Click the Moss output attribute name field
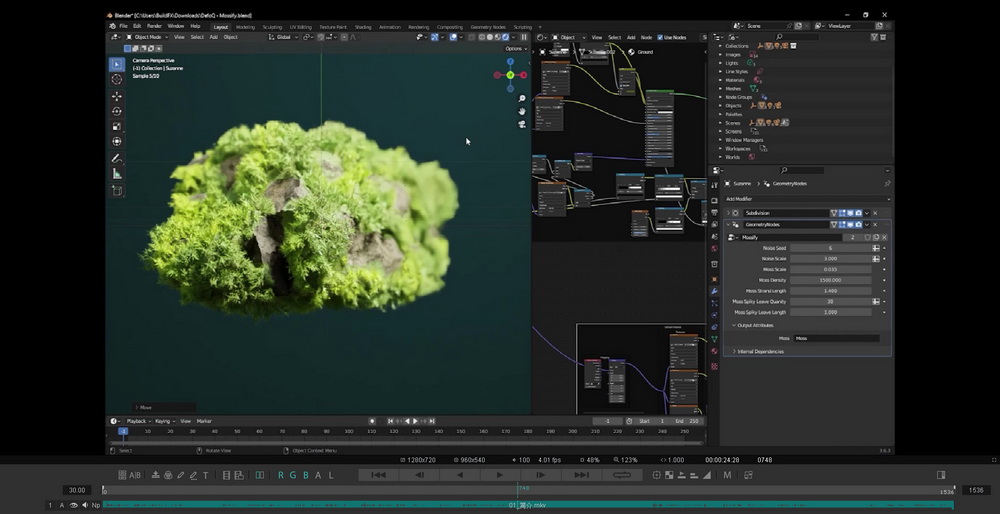1000x514 pixels. tap(837, 339)
